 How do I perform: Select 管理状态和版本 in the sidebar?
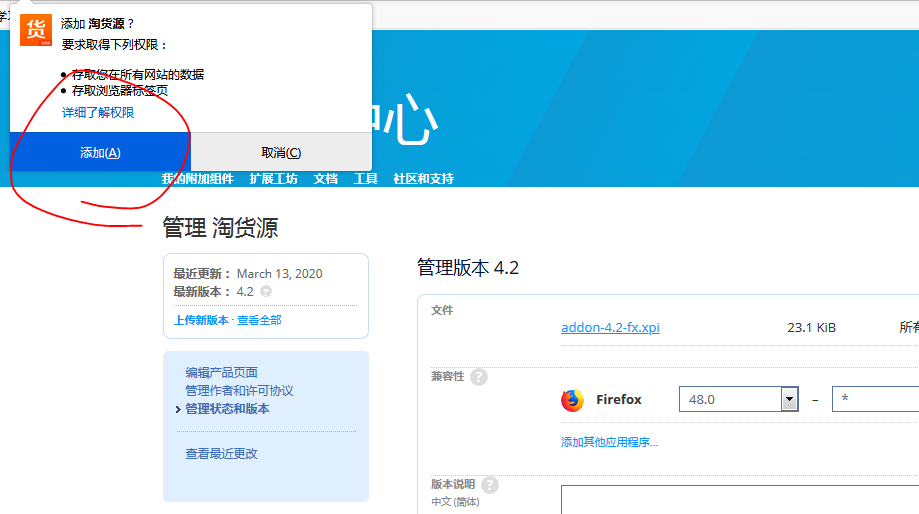[x=227, y=409]
